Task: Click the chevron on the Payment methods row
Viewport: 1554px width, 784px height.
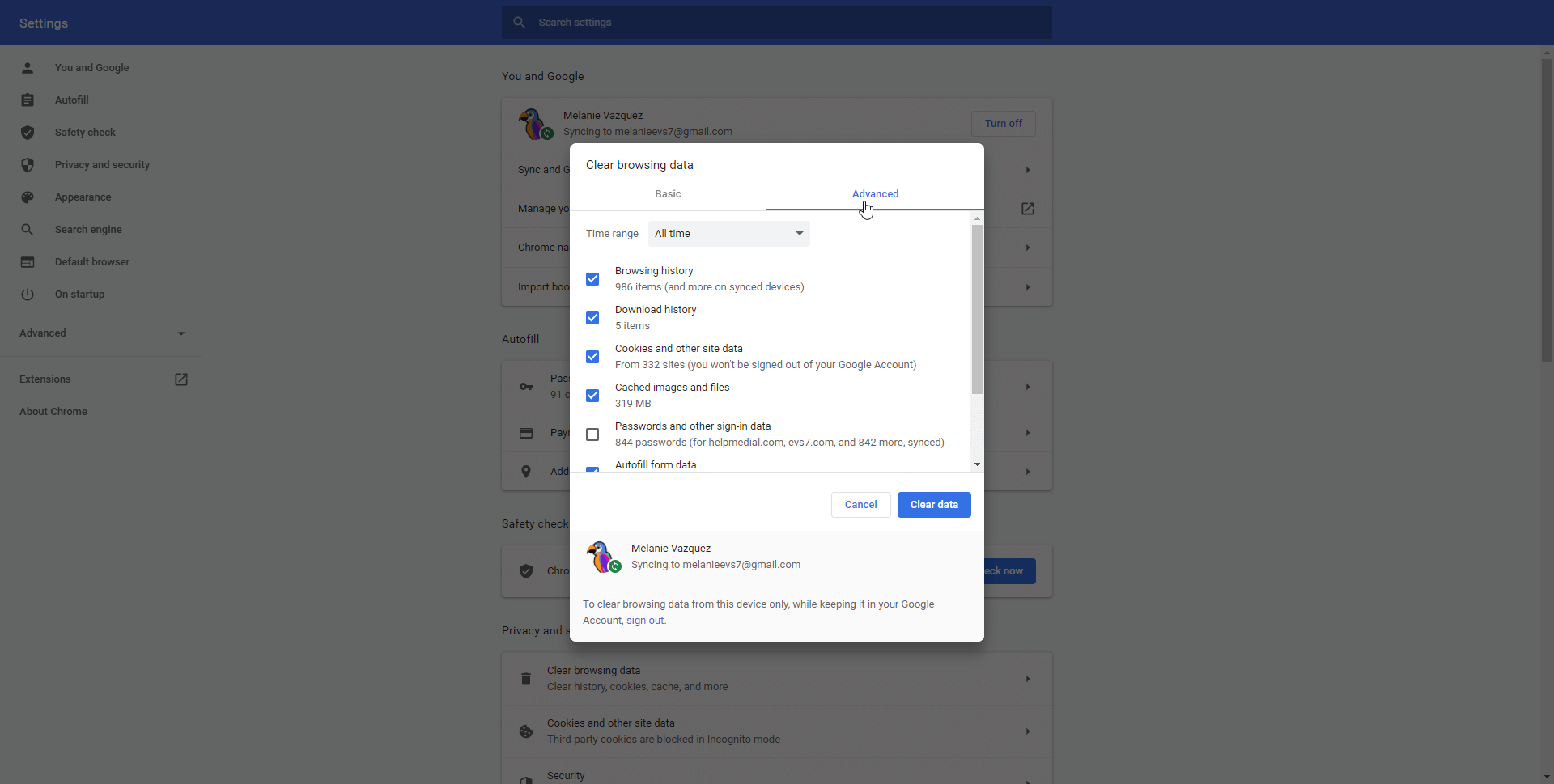Action: coord(1028,433)
